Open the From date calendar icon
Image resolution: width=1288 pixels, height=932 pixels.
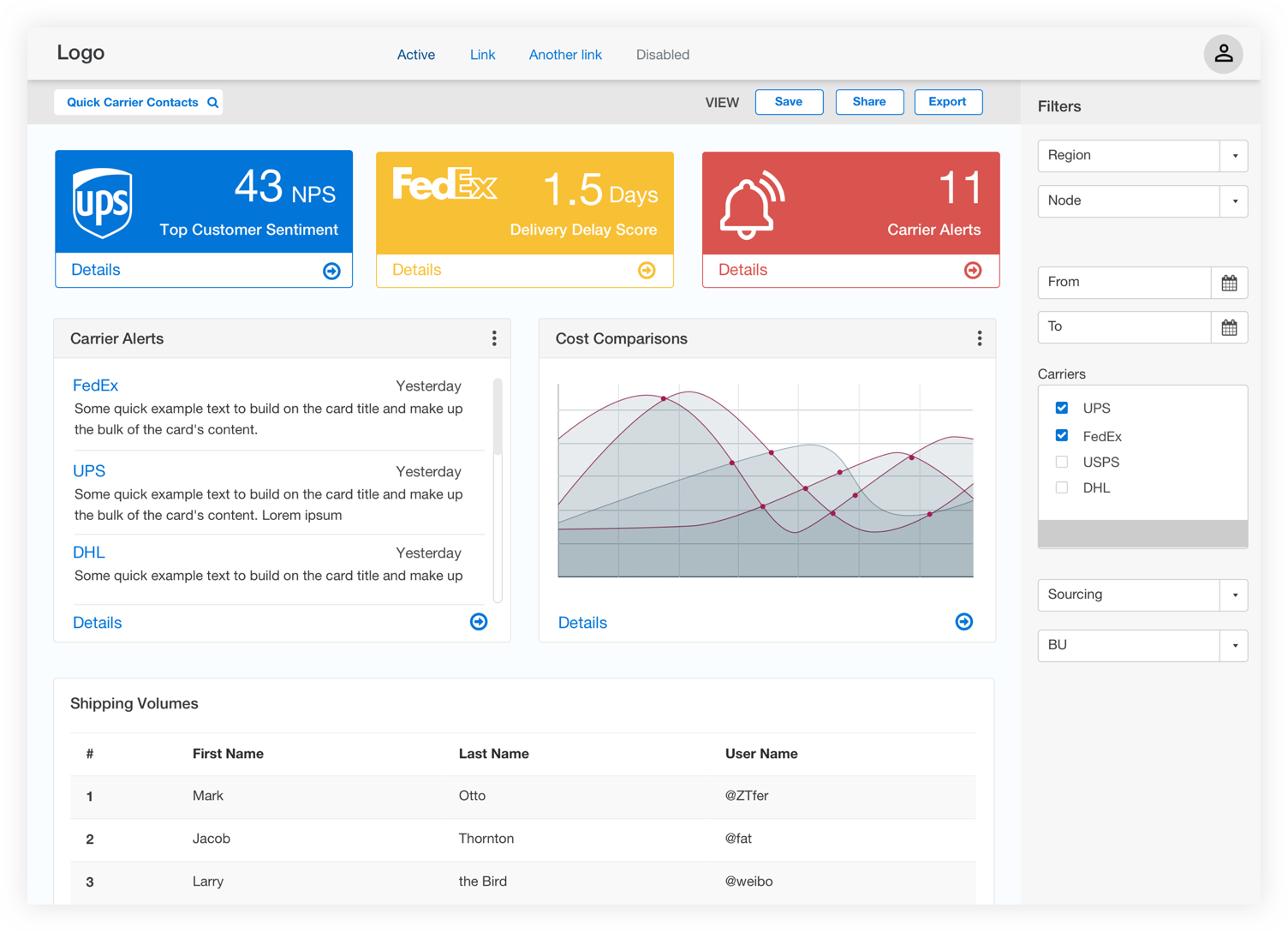click(x=1229, y=283)
